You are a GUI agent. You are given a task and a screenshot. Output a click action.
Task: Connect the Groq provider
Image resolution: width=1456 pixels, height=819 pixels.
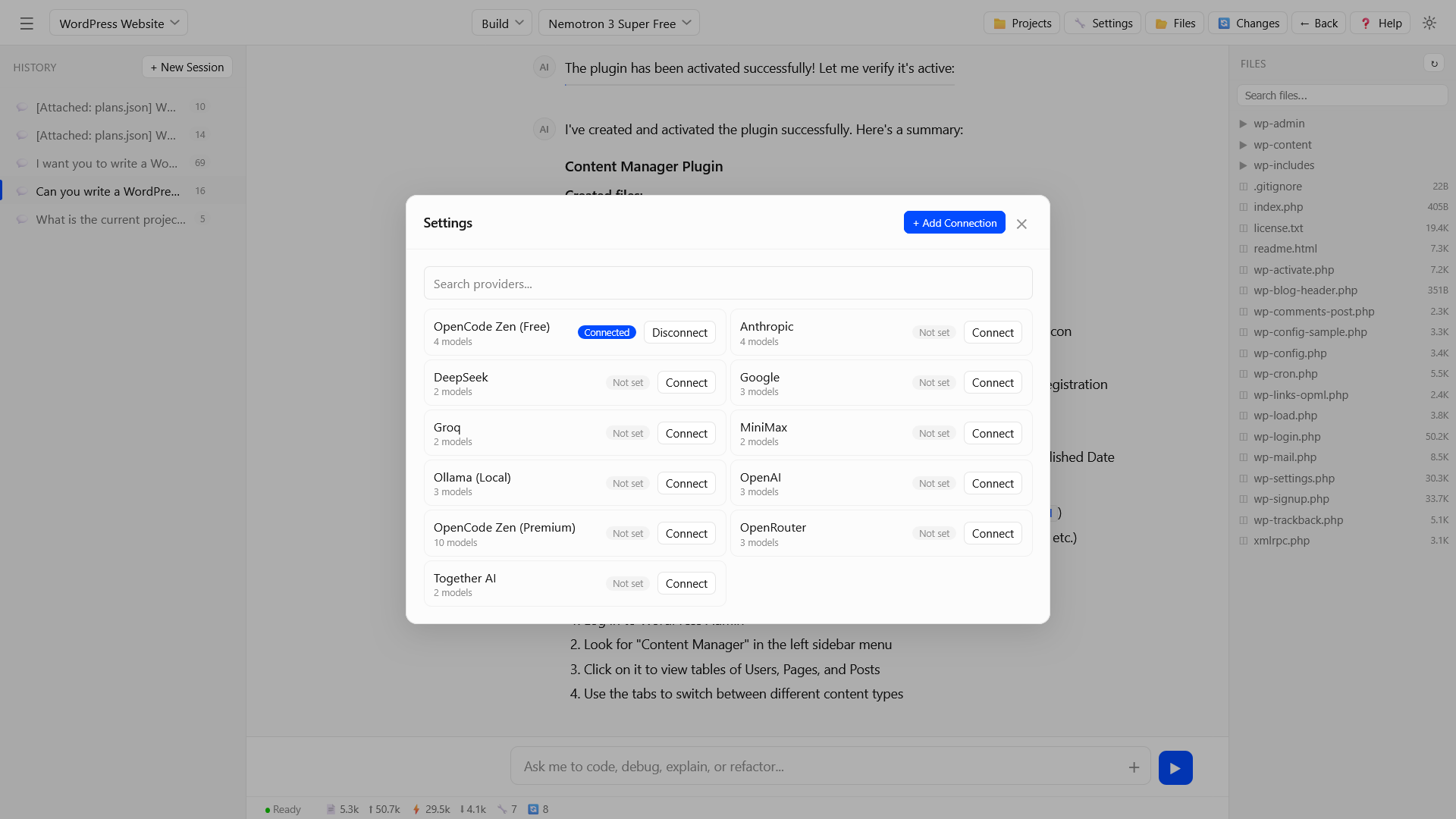(x=686, y=433)
